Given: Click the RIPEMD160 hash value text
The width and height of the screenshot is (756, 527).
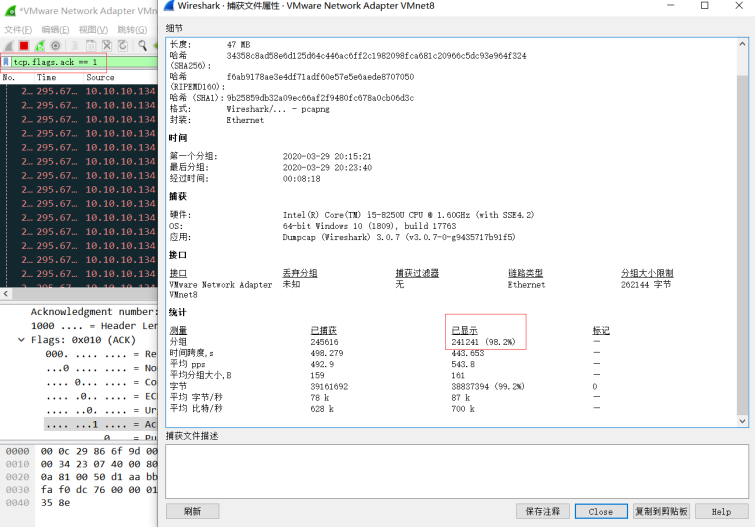Looking at the screenshot, I should coord(320,77).
